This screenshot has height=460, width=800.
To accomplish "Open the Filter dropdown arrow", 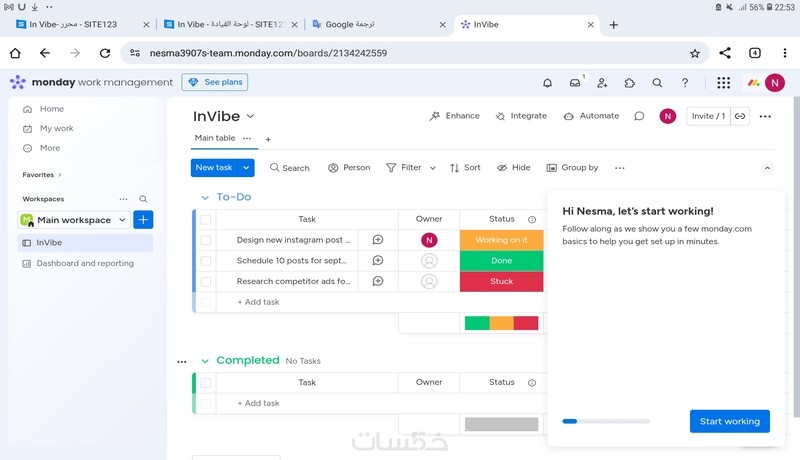I will click(x=433, y=168).
